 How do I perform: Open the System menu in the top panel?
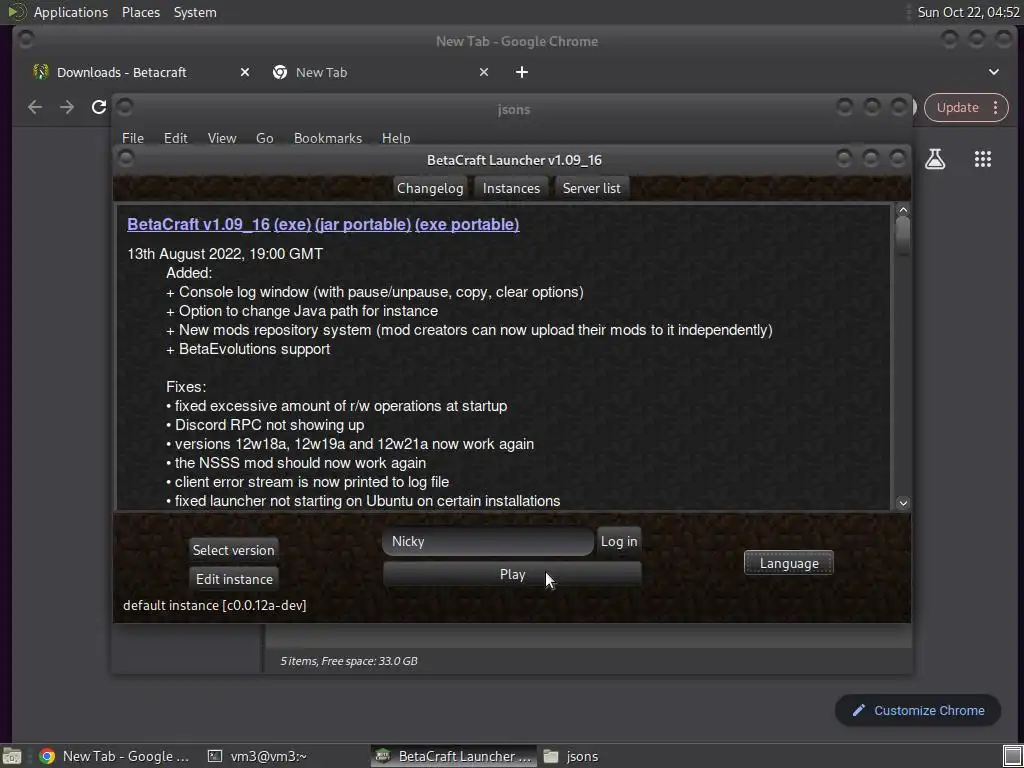click(195, 12)
